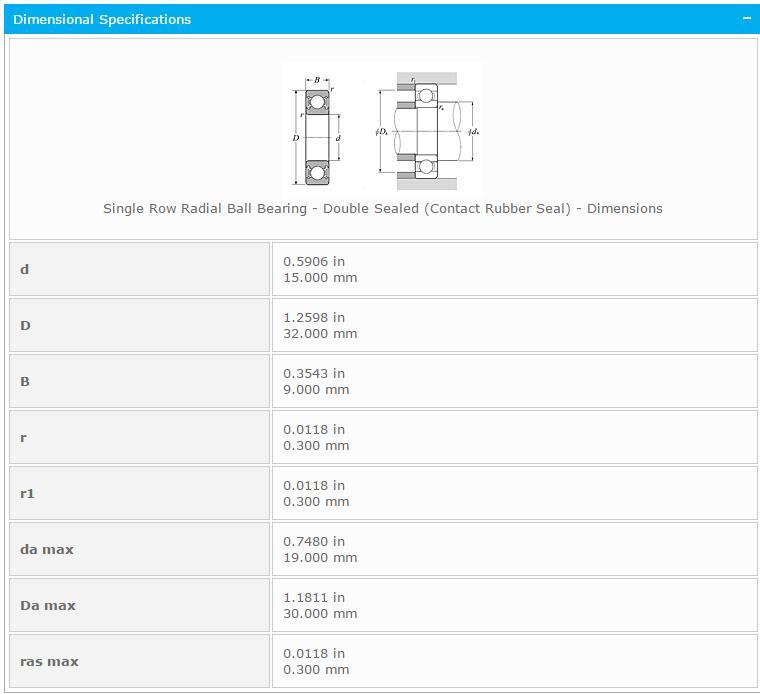The image size is (760, 694).
Task: Collapse the Dimensional Specifications panel using minus icon
Action: (746, 19)
